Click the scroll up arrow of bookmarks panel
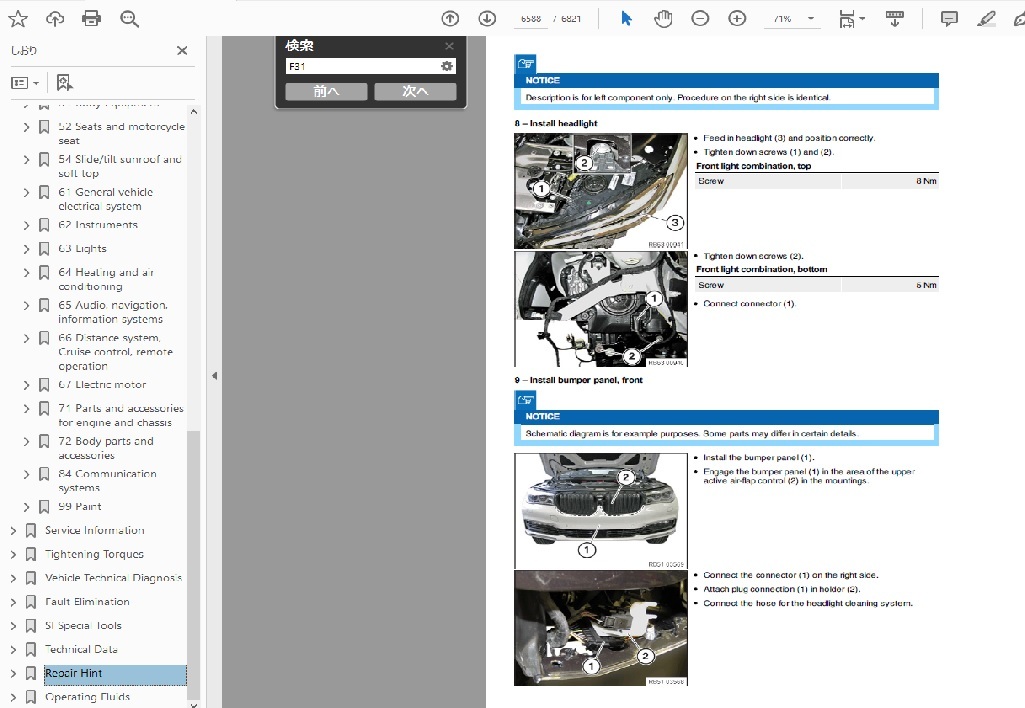The width and height of the screenshot is (1025, 708). click(193, 112)
